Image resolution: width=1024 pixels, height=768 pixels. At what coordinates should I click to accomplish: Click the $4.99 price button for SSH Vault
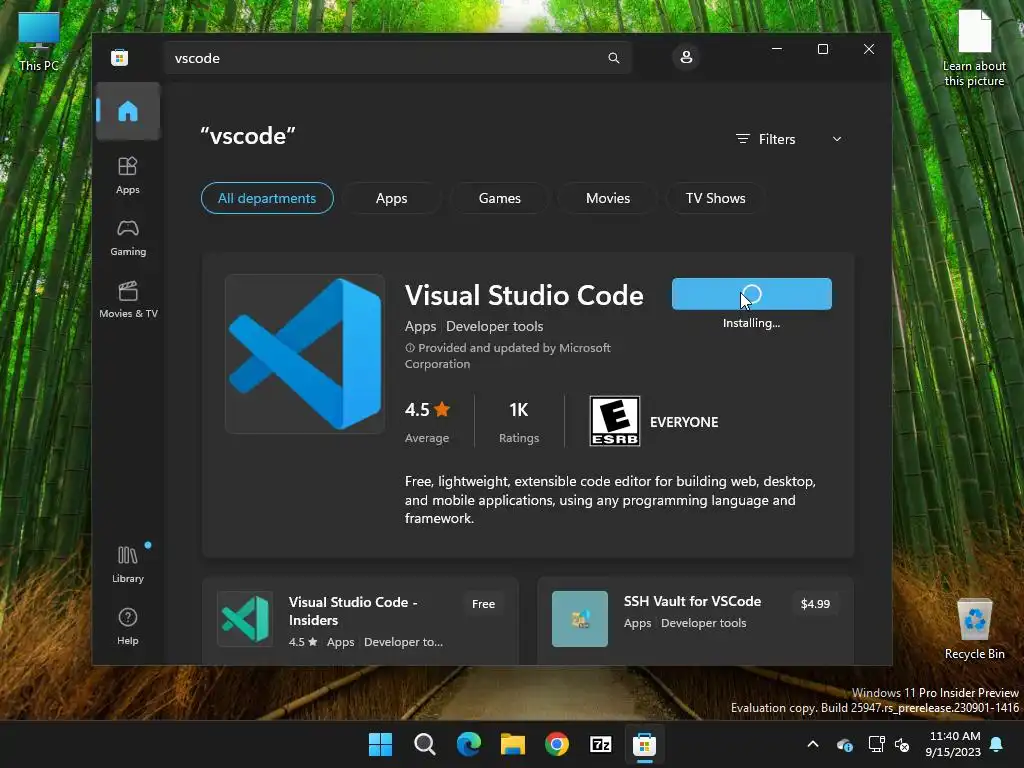pyautogui.click(x=815, y=604)
